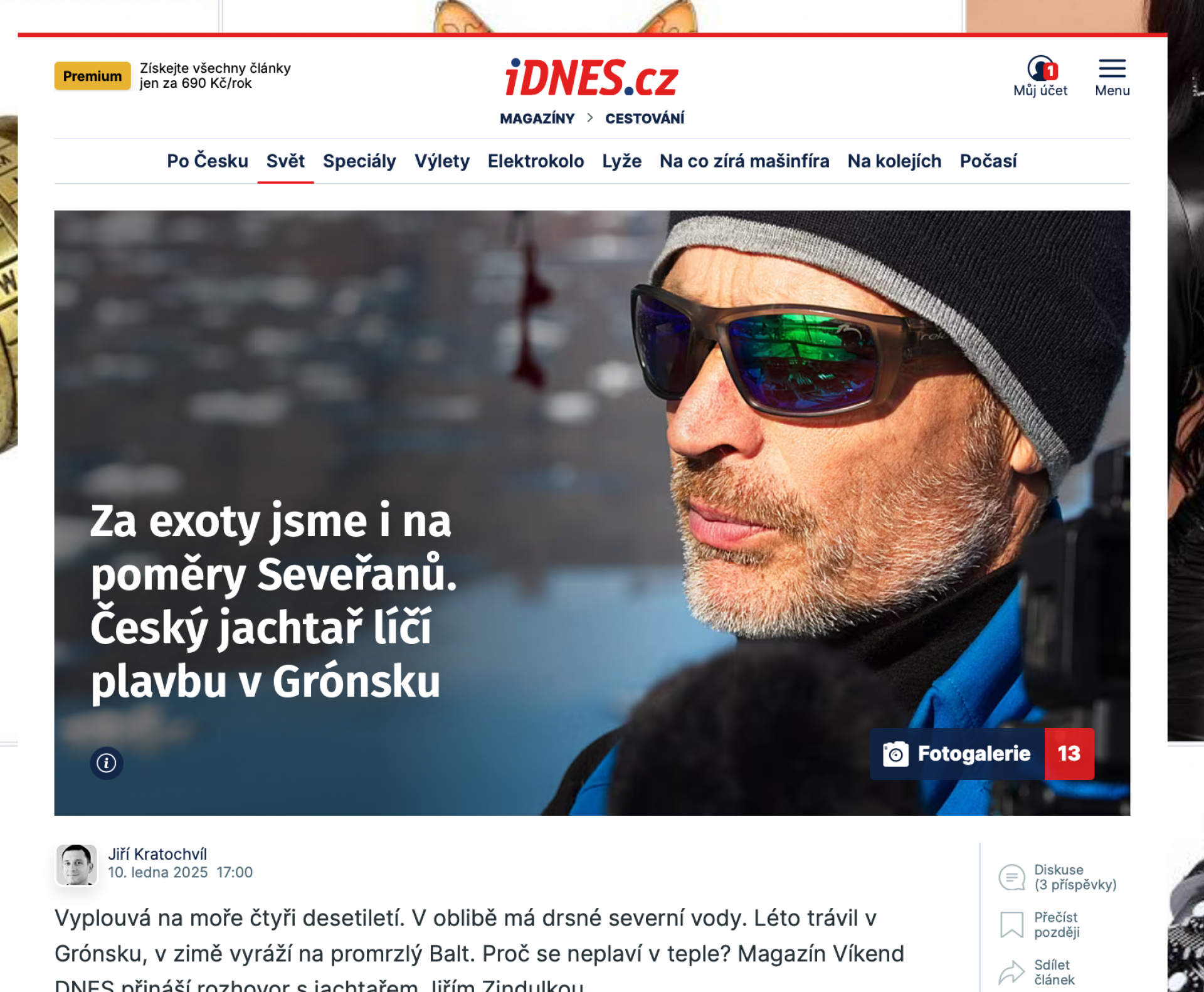Select the Po Česku tab

click(208, 161)
